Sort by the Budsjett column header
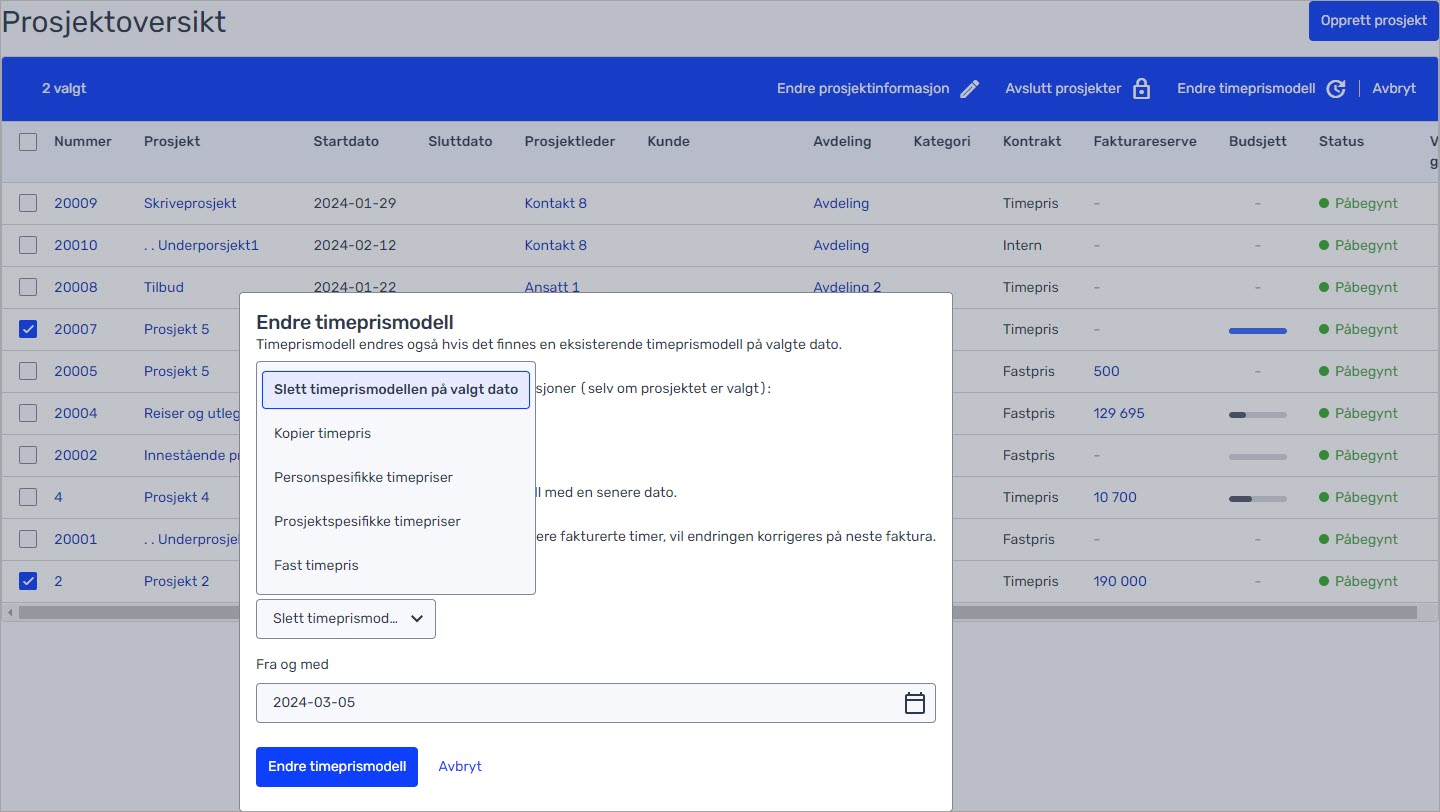The image size is (1440, 812). 1258,141
